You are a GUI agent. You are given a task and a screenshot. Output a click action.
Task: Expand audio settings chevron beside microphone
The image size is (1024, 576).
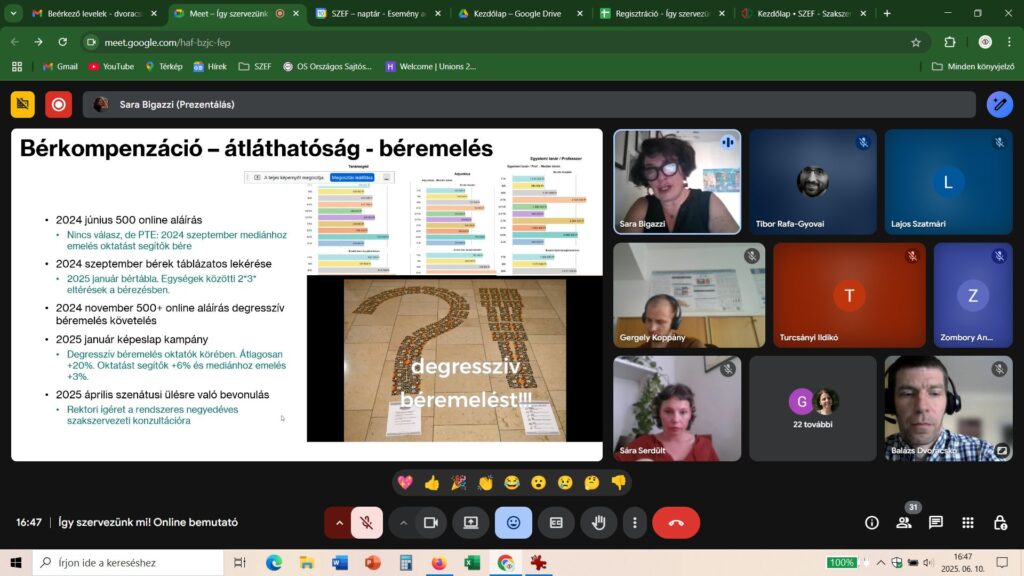(340, 522)
